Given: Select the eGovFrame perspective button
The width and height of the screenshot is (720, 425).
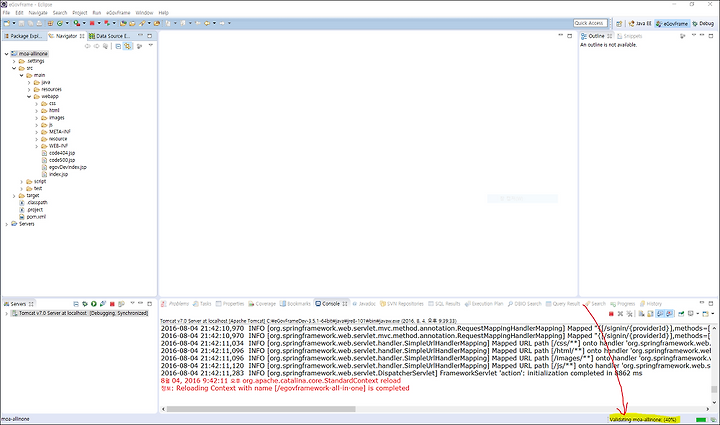Looking at the screenshot, I should 672,23.
